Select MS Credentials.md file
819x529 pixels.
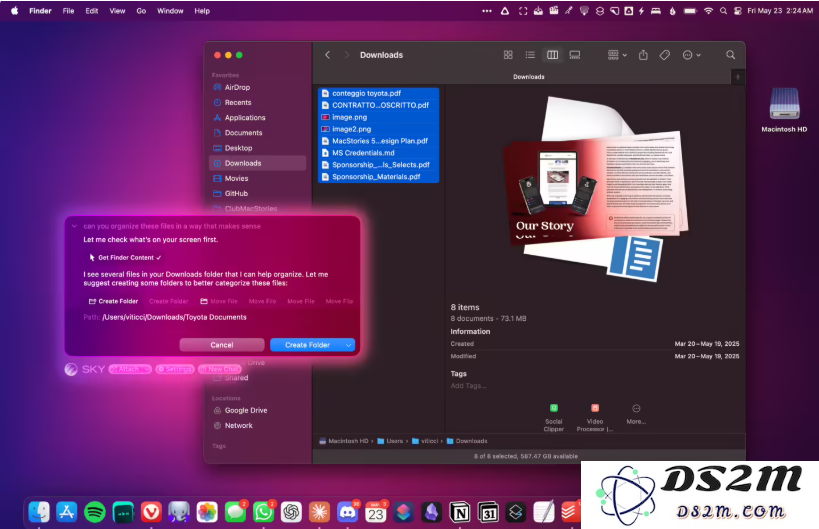[x=378, y=153]
